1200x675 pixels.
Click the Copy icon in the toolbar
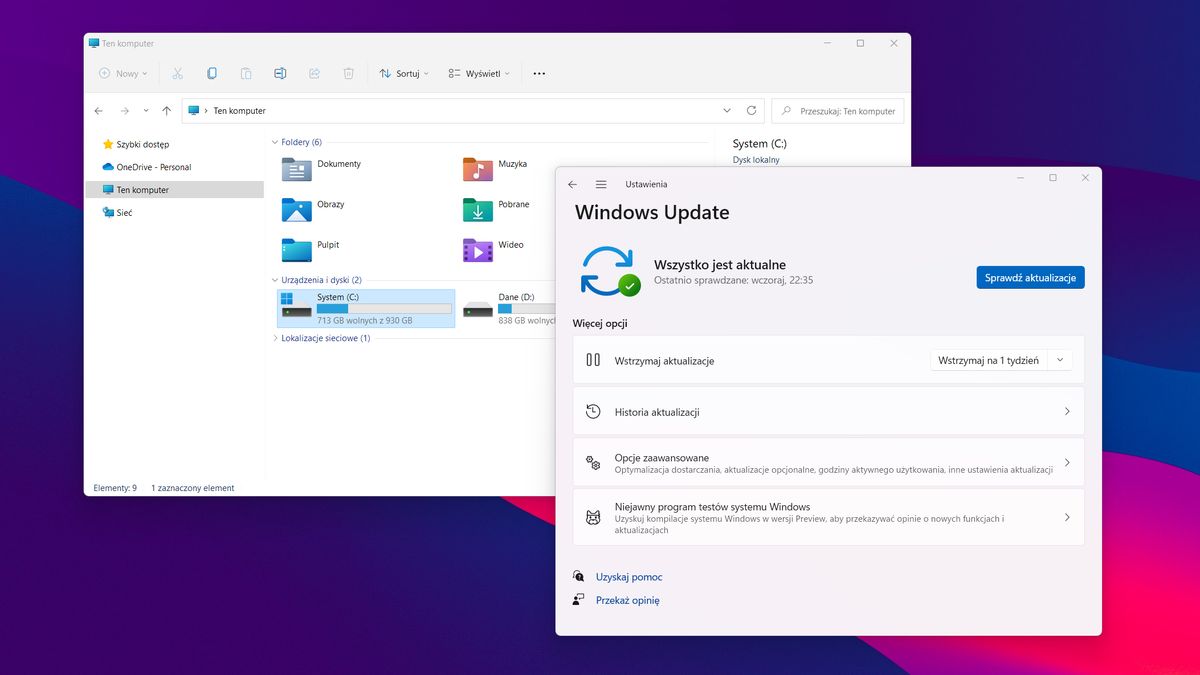(x=212, y=73)
